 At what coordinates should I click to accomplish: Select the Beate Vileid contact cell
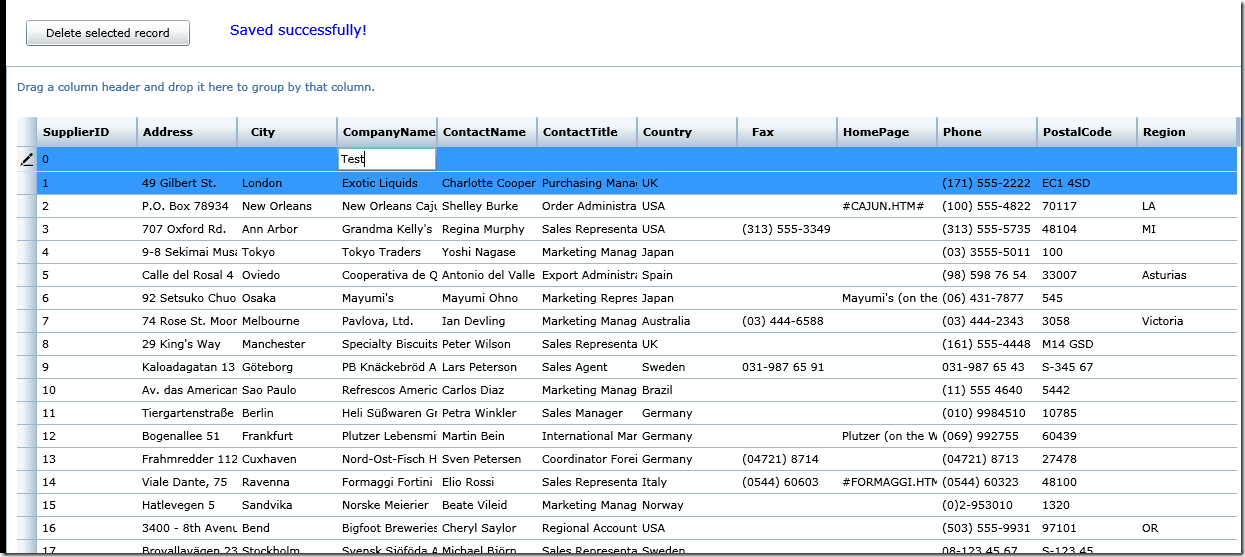click(x=487, y=505)
